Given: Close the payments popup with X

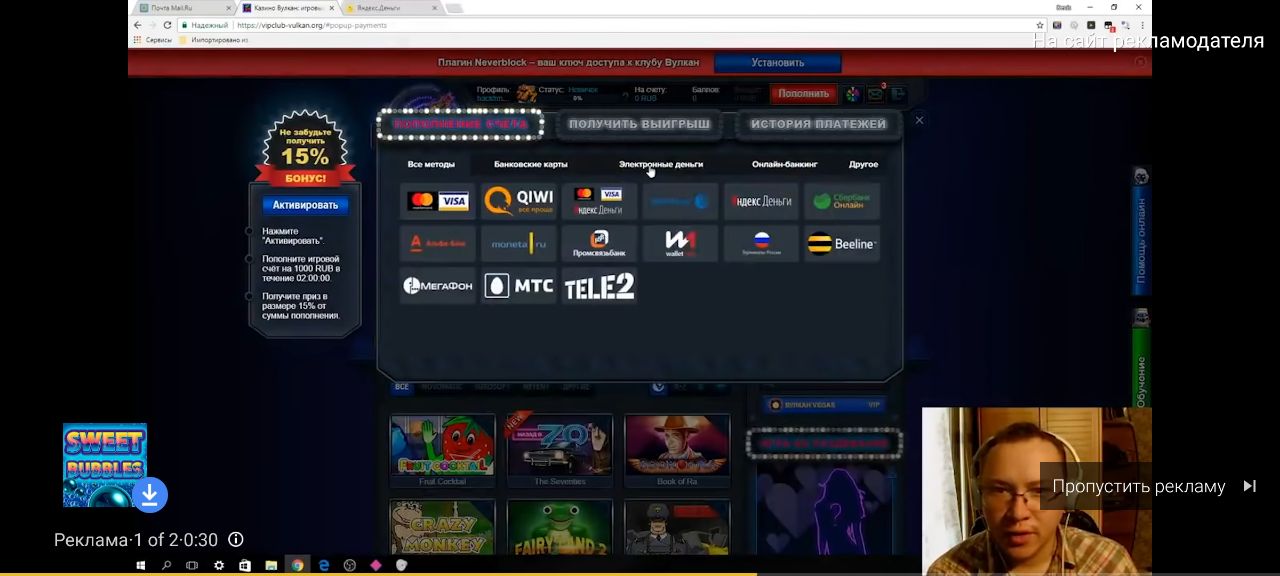Looking at the screenshot, I should [x=919, y=120].
